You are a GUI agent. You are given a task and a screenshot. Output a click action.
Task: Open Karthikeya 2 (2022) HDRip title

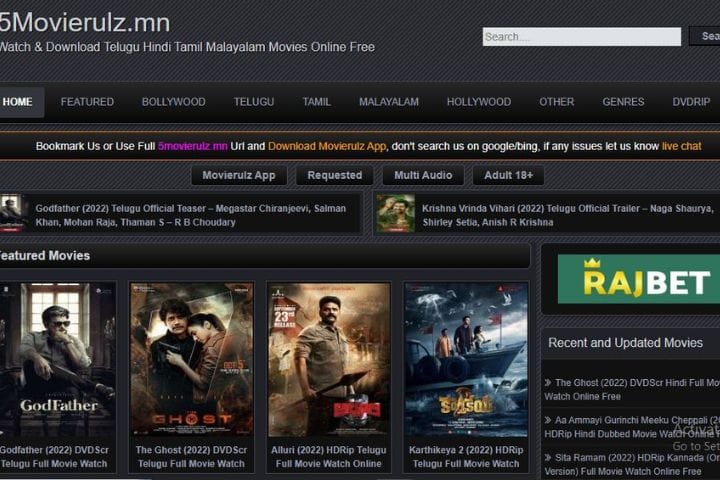(466, 457)
